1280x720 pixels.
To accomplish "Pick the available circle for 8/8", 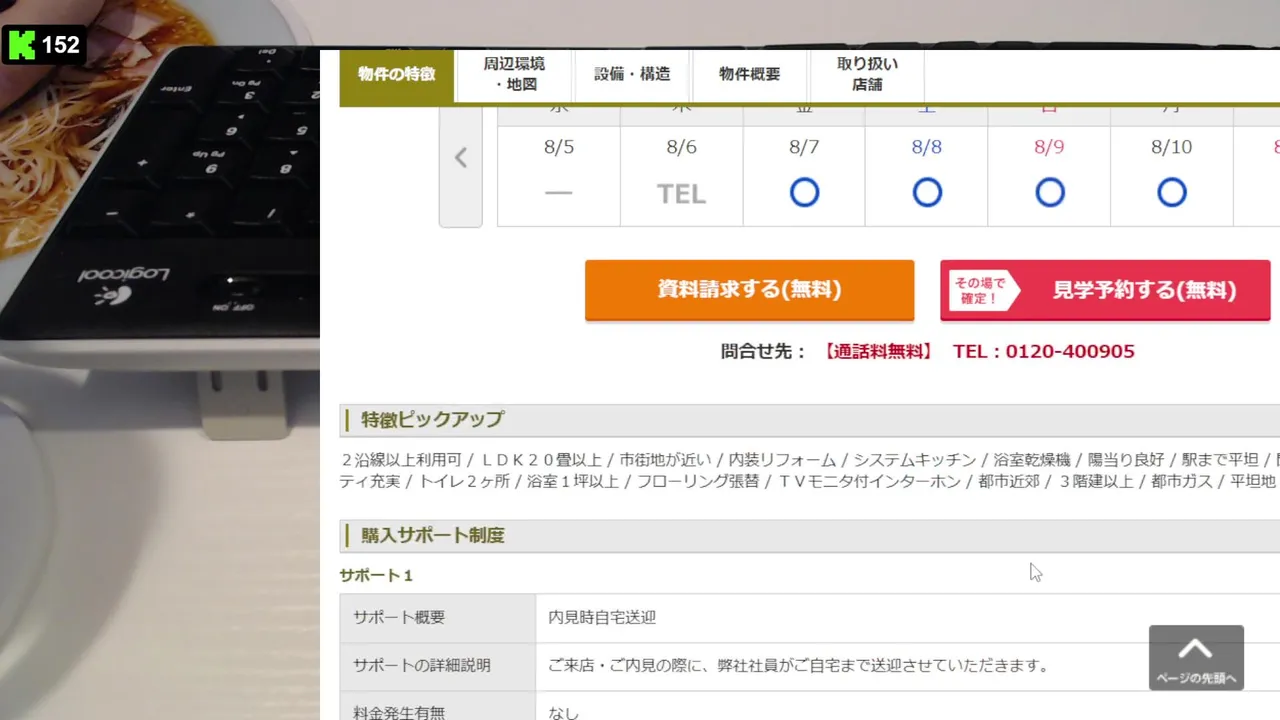I will pyautogui.click(x=927, y=192).
